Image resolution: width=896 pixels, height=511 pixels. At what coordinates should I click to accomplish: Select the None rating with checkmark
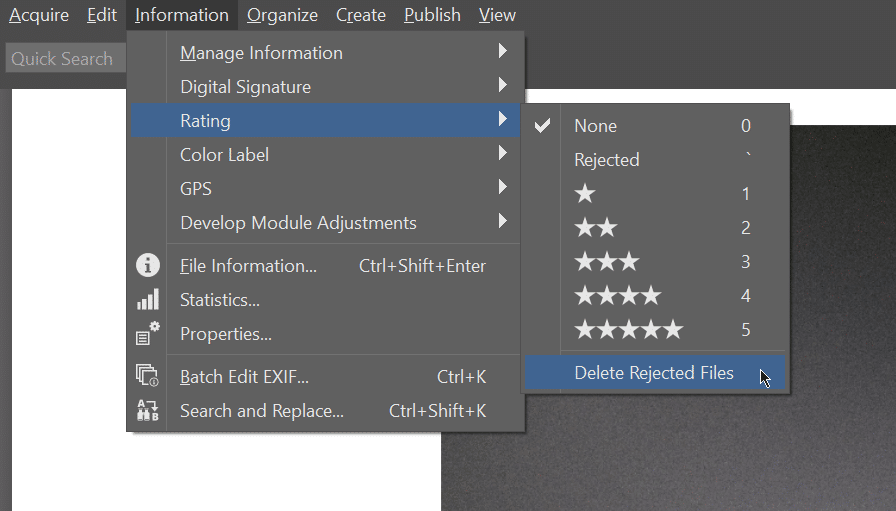655,126
